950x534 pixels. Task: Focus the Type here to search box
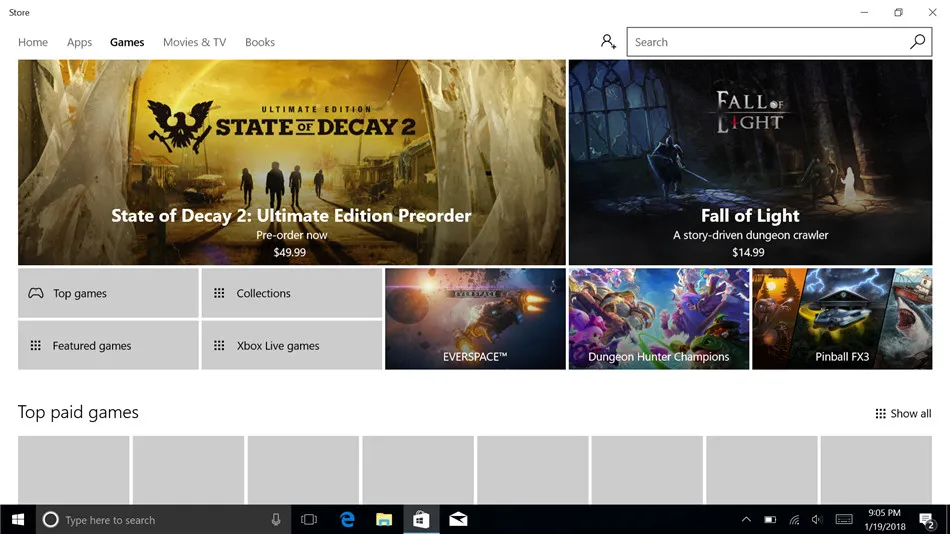coord(164,519)
